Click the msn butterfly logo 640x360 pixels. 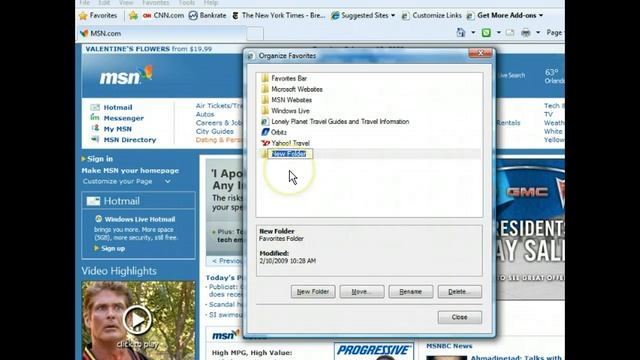click(x=126, y=76)
